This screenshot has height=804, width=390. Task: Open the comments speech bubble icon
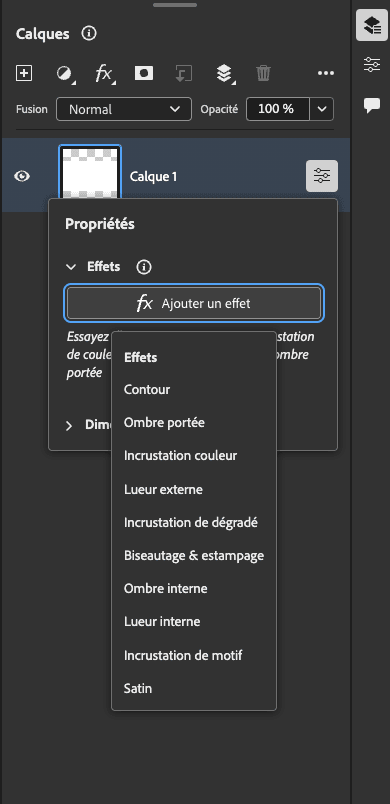pos(372,105)
